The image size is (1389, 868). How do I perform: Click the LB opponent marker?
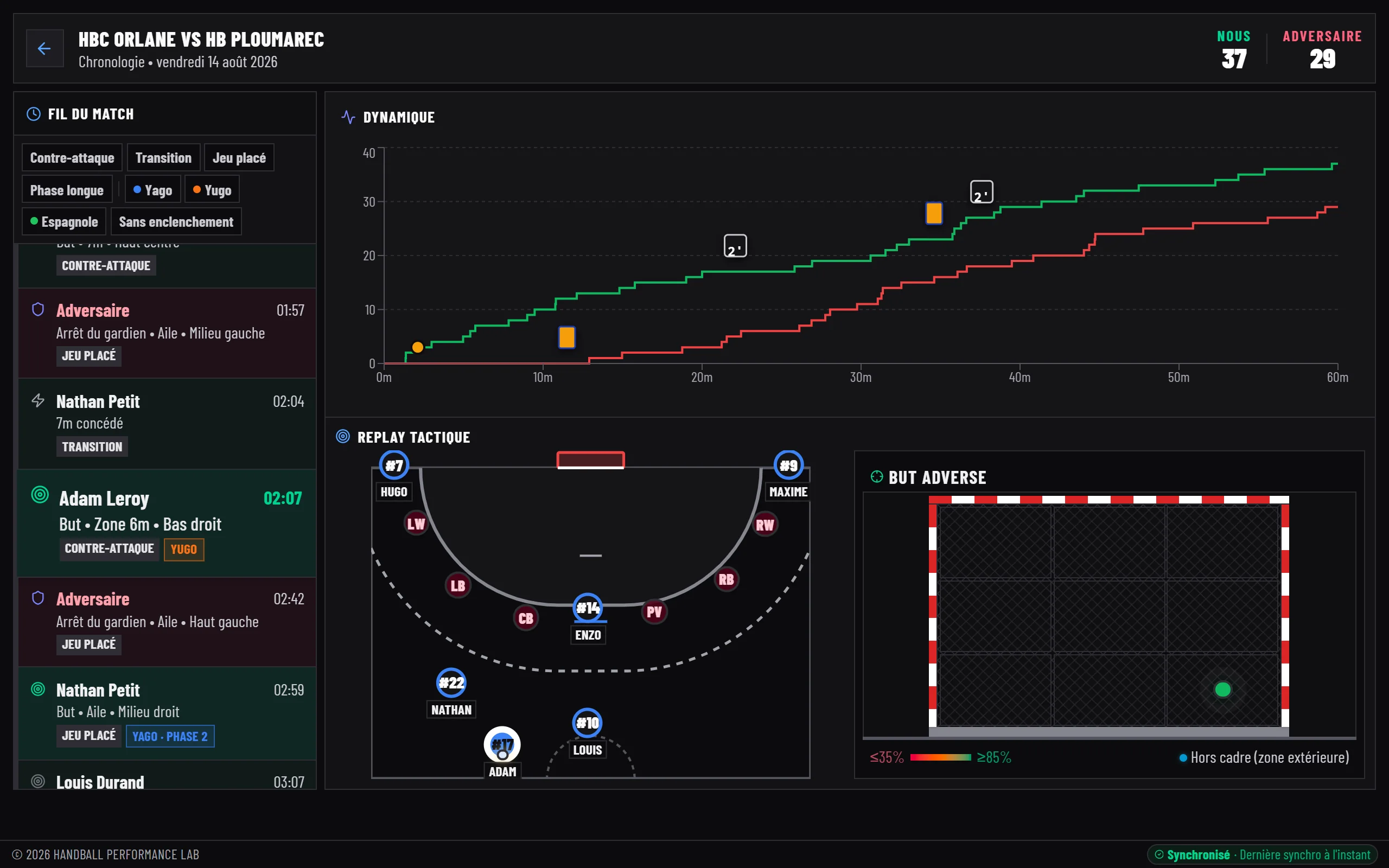tap(457, 585)
